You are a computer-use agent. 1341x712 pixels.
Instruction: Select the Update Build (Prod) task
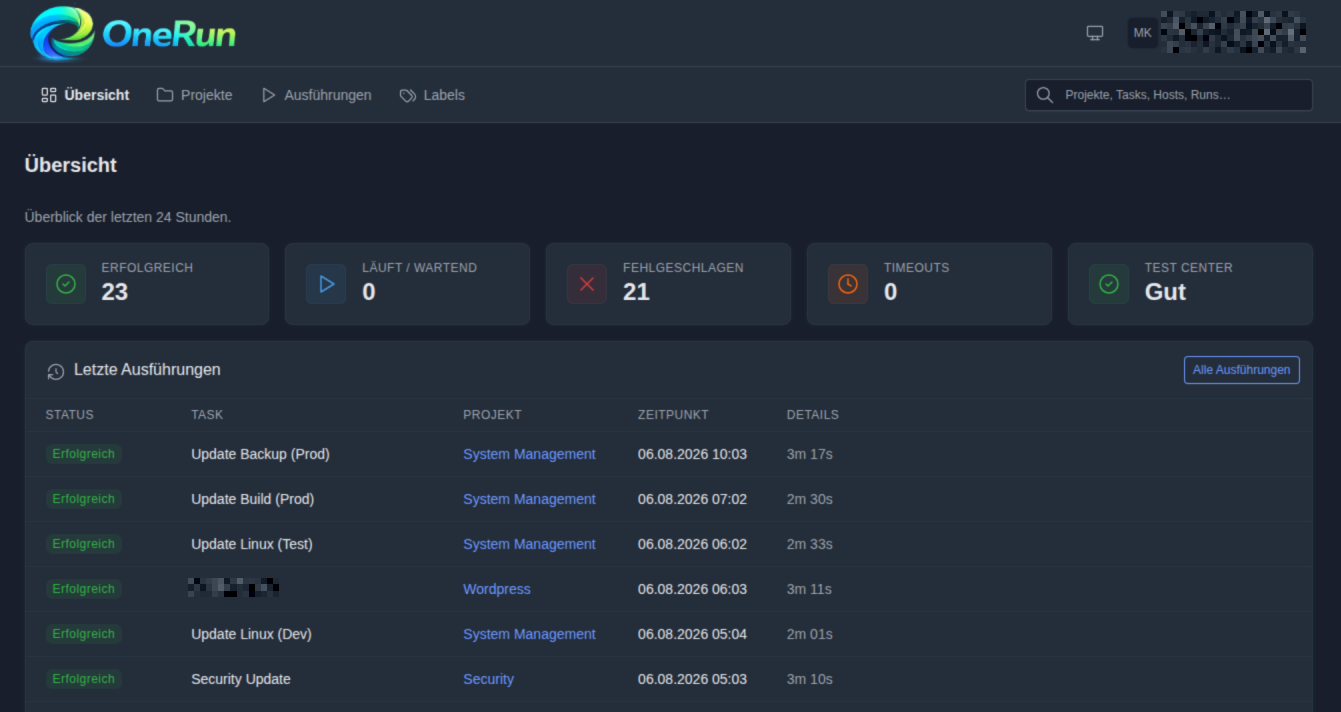(x=253, y=499)
